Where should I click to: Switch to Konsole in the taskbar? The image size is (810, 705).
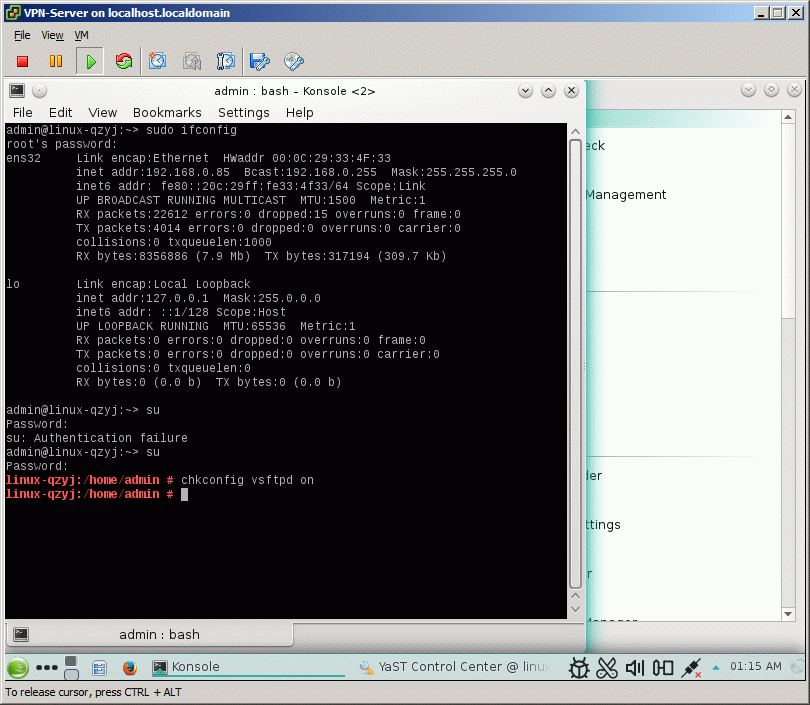click(247, 667)
